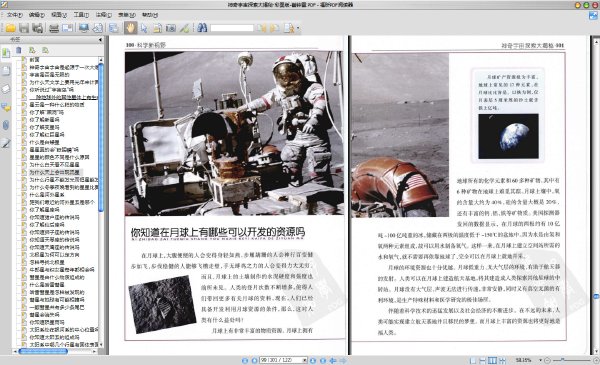Select bookmark 什么是河外星系
Image resolution: width=600 pixels, height=365 pixels.
point(47,195)
